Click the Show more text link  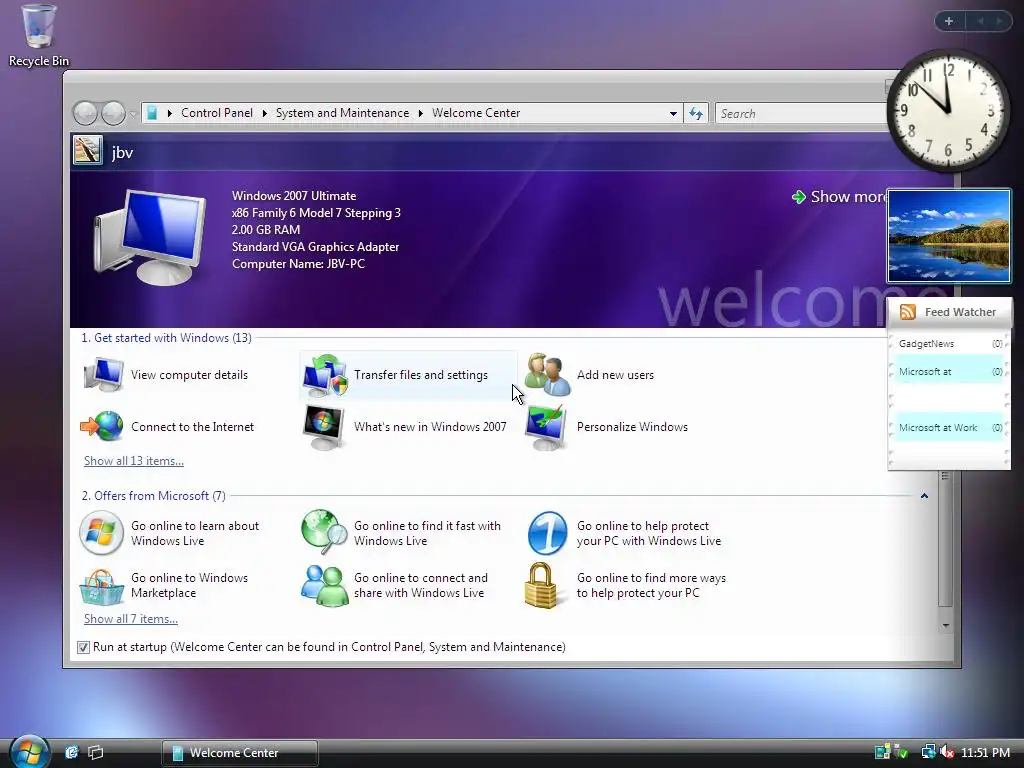point(848,197)
